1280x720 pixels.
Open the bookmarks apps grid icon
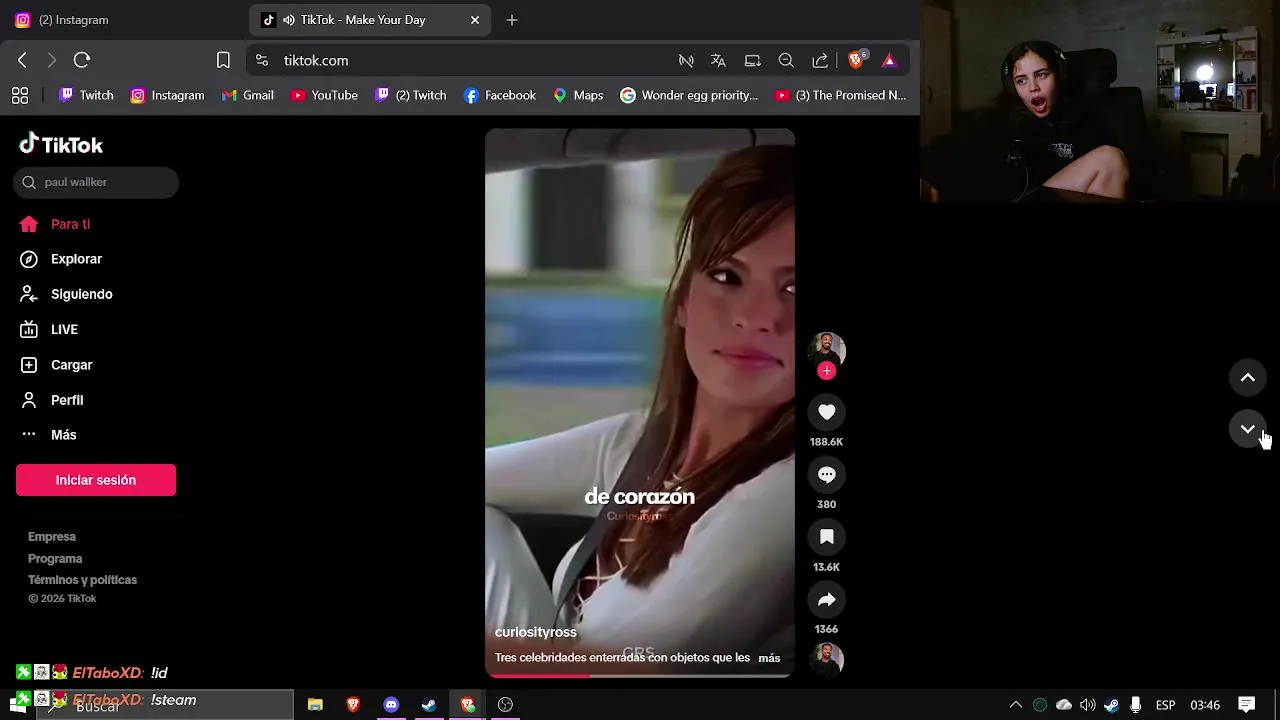(x=20, y=95)
